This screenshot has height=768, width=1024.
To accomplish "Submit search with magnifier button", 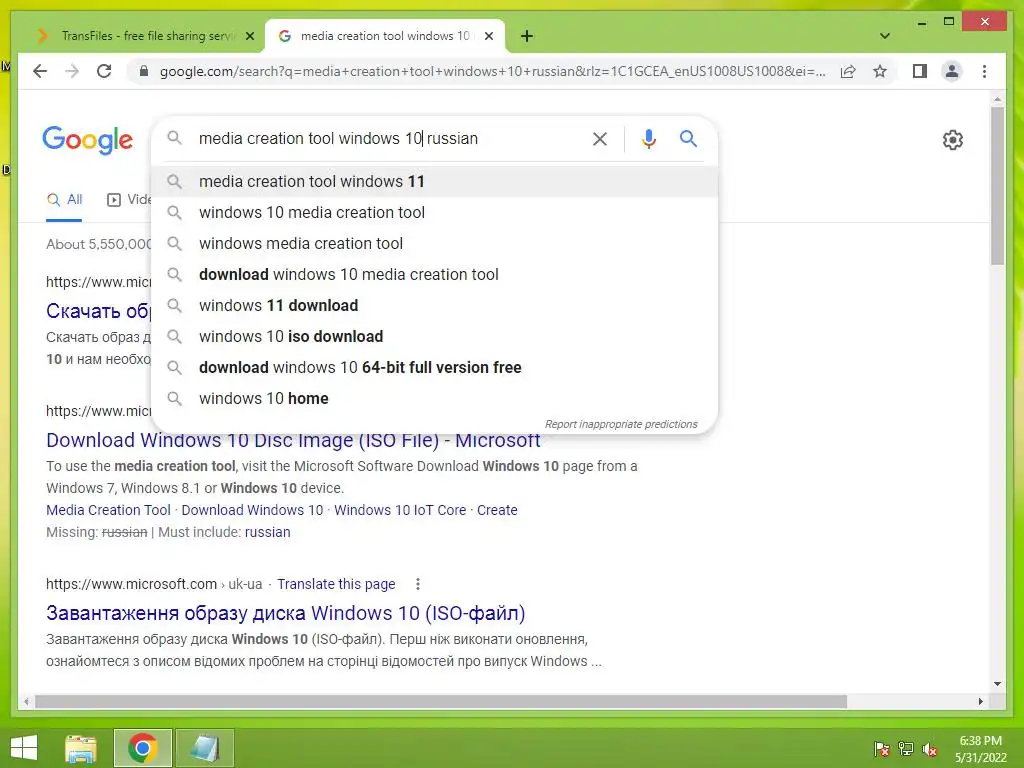I will click(688, 138).
